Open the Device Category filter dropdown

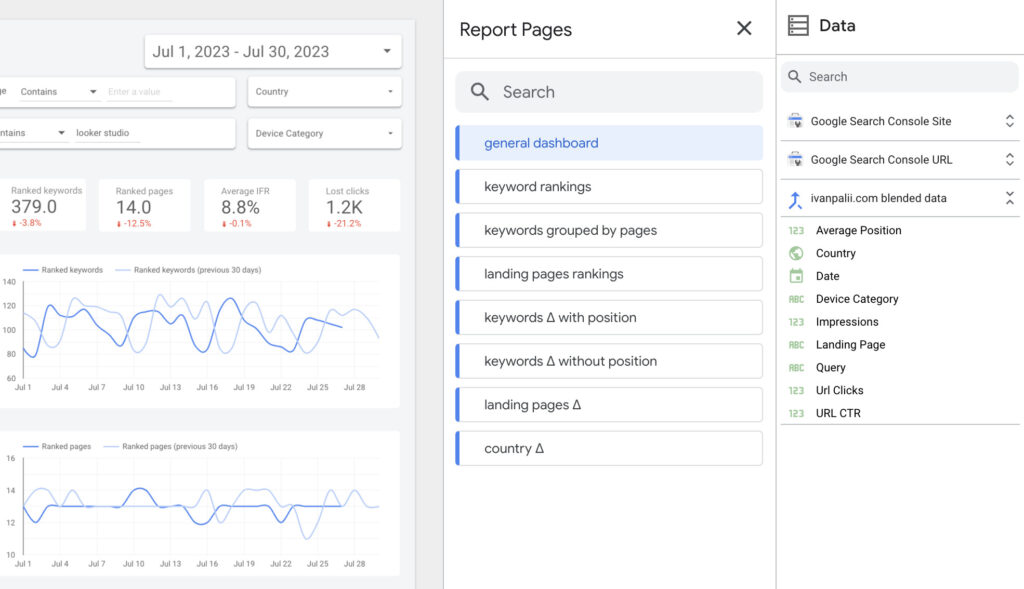tap(325, 133)
